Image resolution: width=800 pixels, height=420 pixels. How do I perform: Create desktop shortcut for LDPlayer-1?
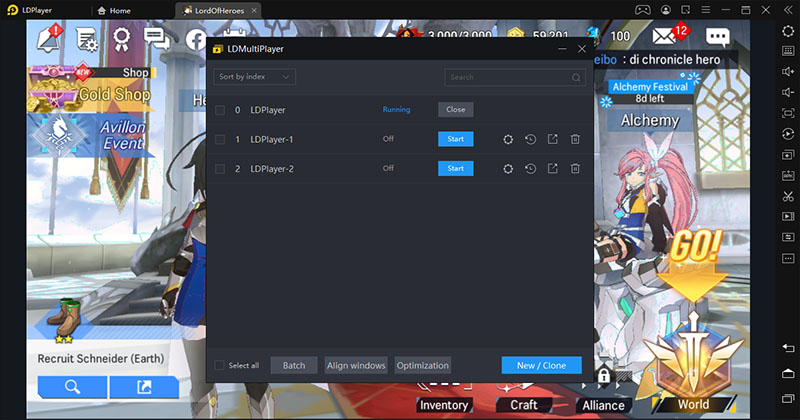tap(553, 139)
